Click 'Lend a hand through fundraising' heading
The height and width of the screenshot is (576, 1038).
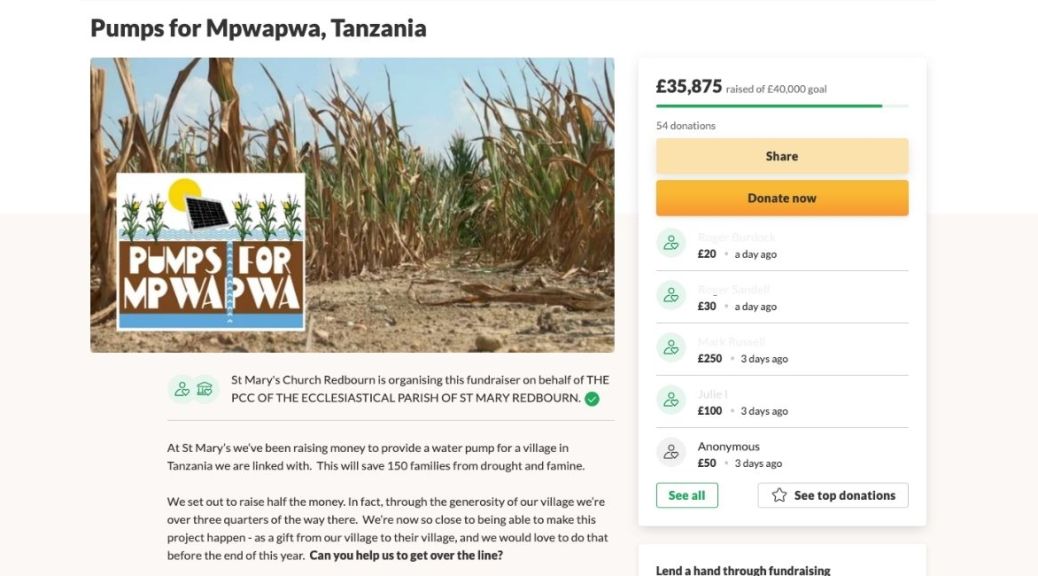(742, 570)
